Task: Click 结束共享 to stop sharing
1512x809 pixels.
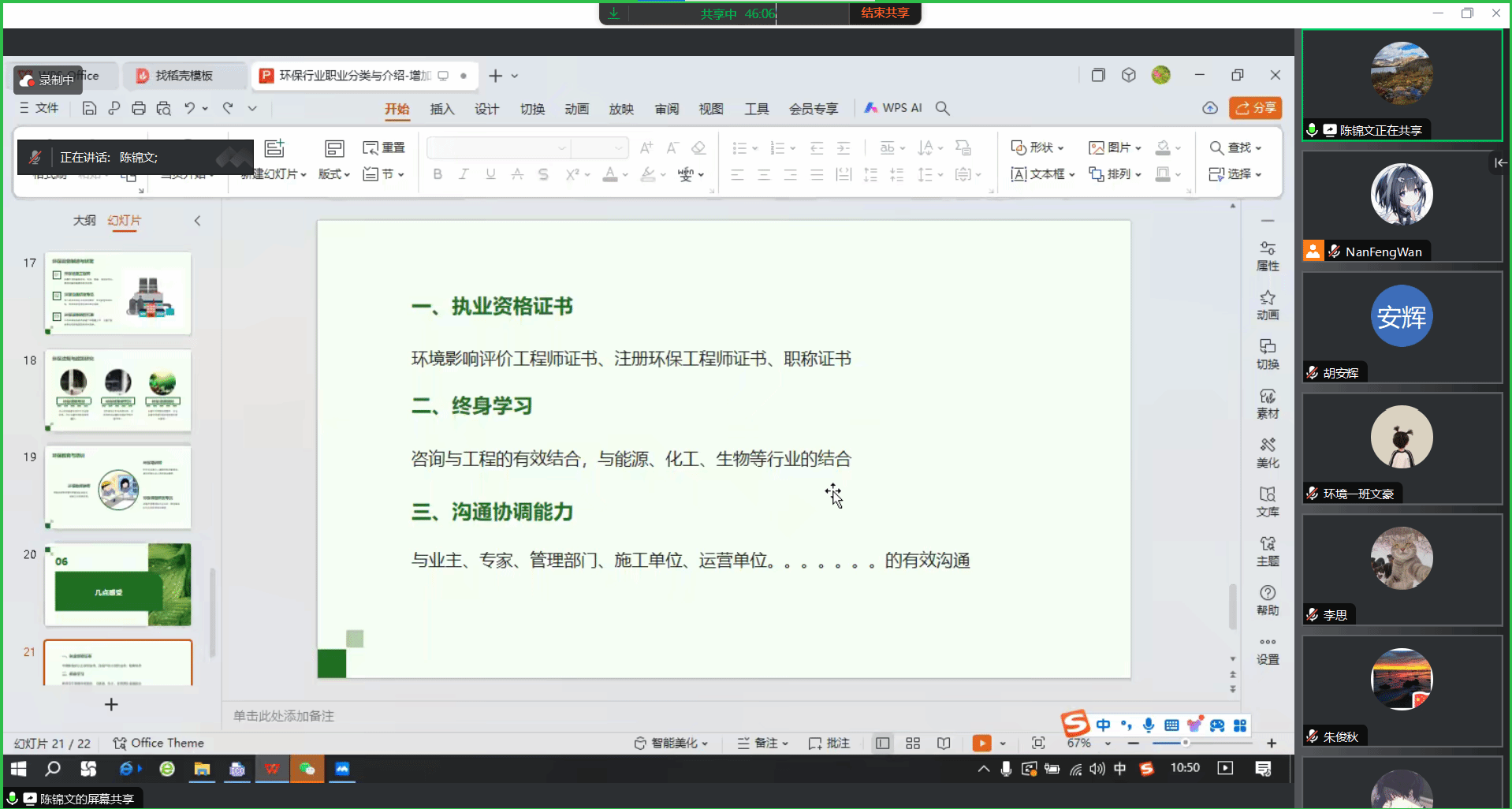Action: [884, 13]
